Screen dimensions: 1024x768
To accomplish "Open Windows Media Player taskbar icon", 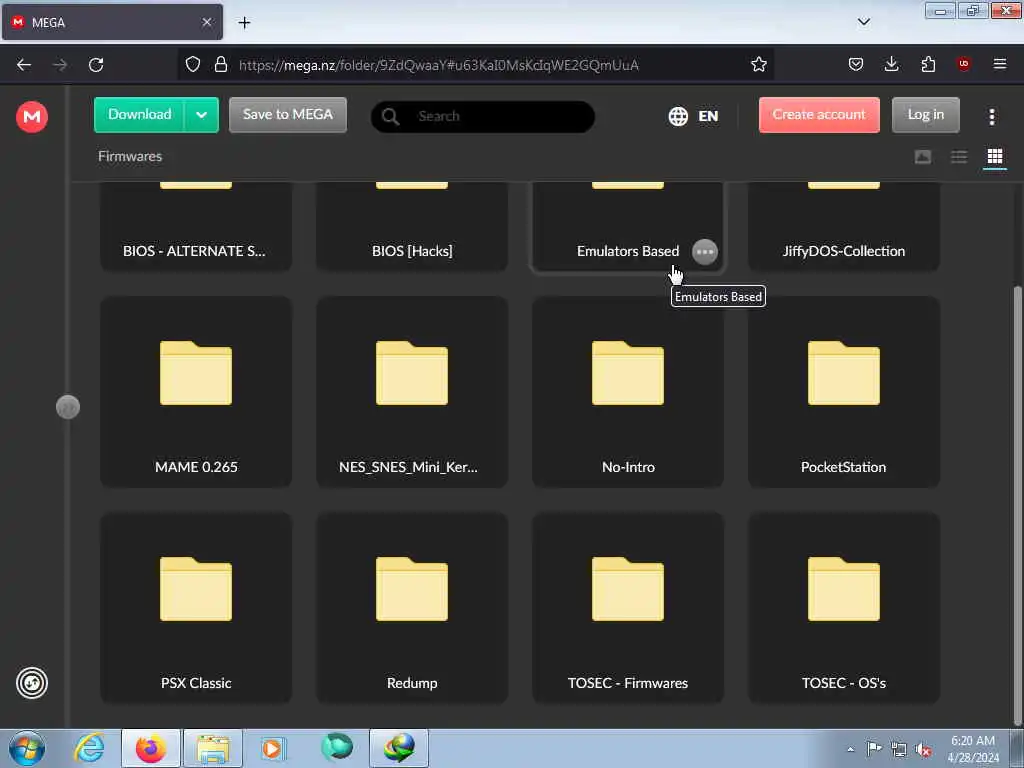I will (273, 748).
